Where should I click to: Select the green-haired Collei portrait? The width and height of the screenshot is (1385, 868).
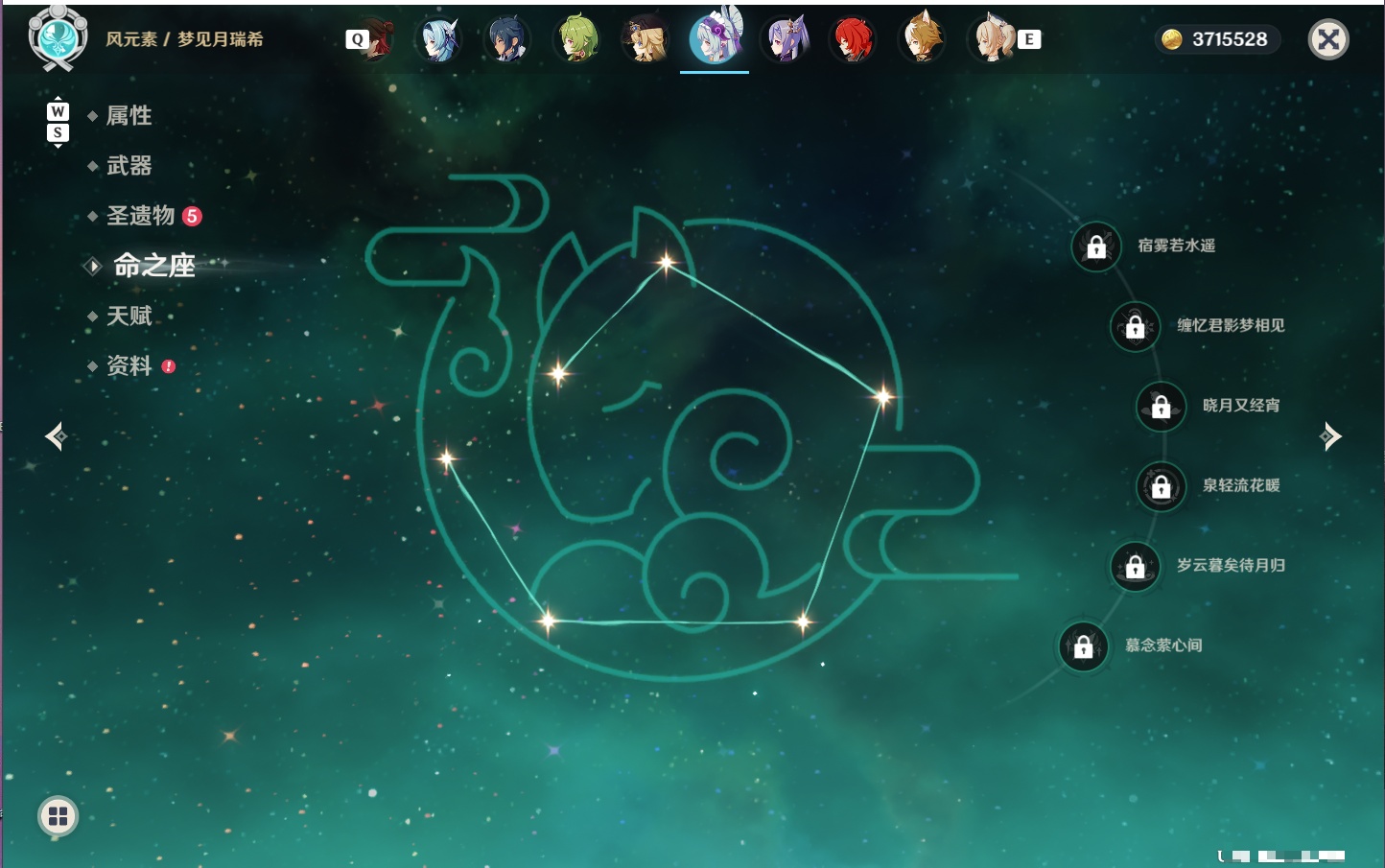pos(576,39)
